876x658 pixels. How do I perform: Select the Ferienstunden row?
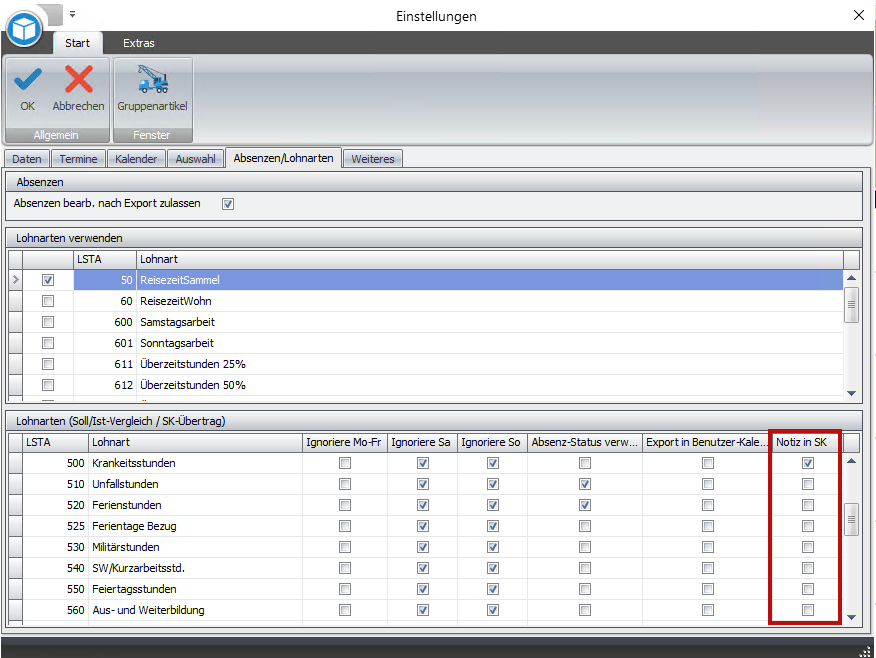(127, 506)
